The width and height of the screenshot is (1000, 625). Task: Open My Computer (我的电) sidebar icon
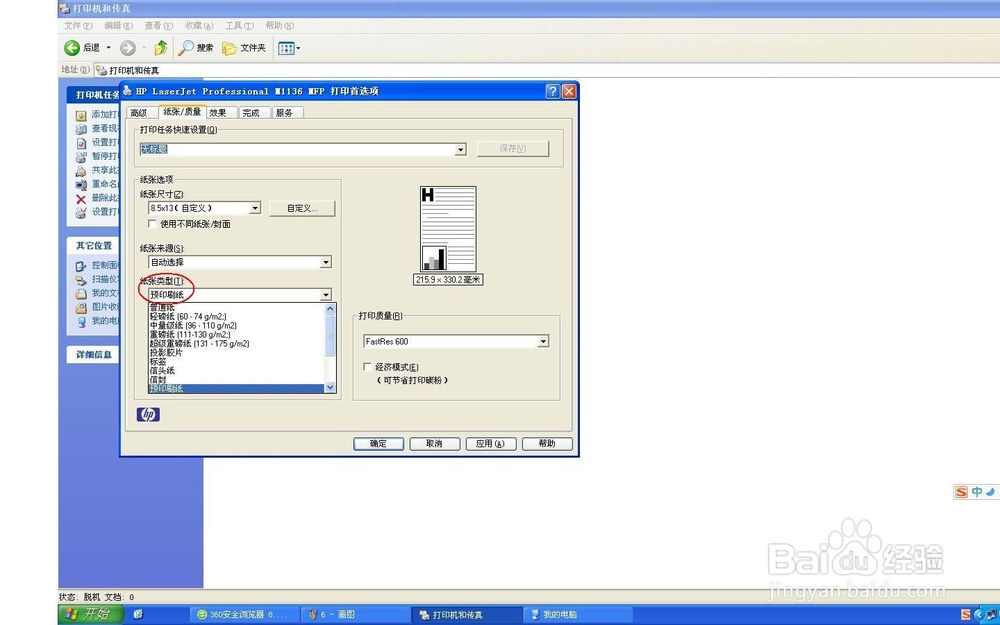(81, 321)
